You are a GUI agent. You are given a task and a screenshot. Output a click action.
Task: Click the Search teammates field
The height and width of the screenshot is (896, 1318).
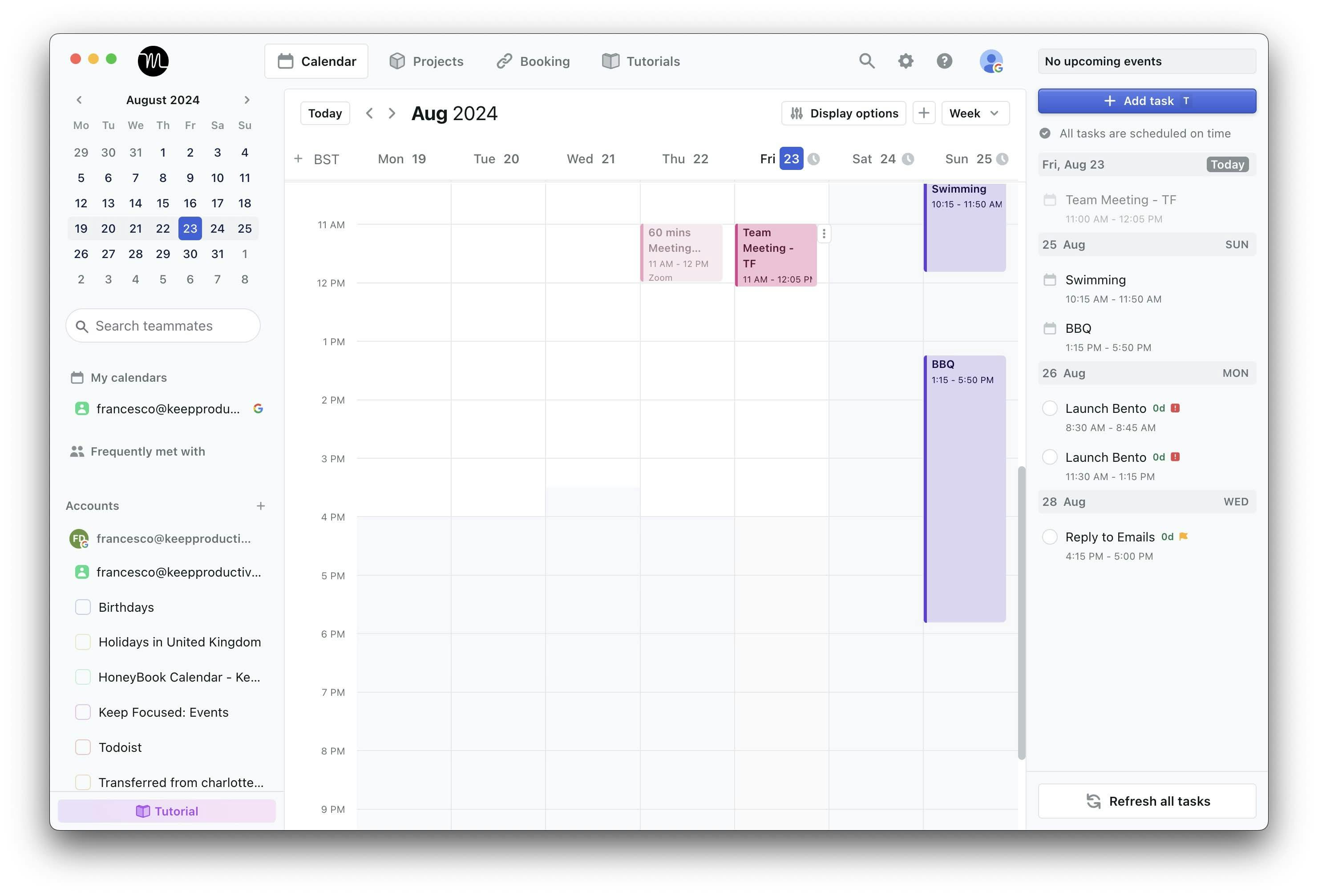[x=163, y=326]
